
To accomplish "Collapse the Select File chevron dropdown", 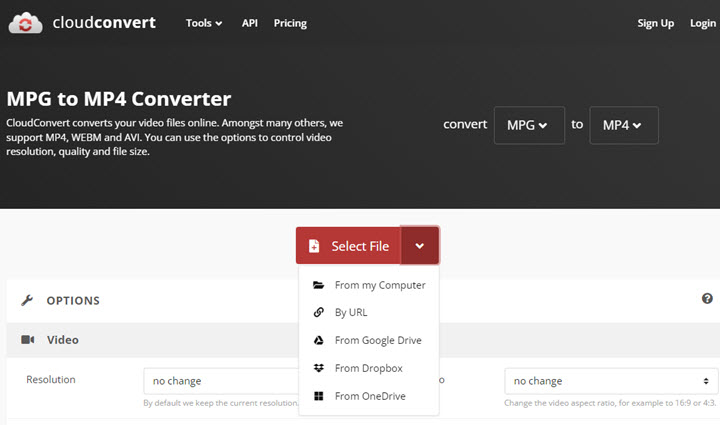I will tap(420, 246).
